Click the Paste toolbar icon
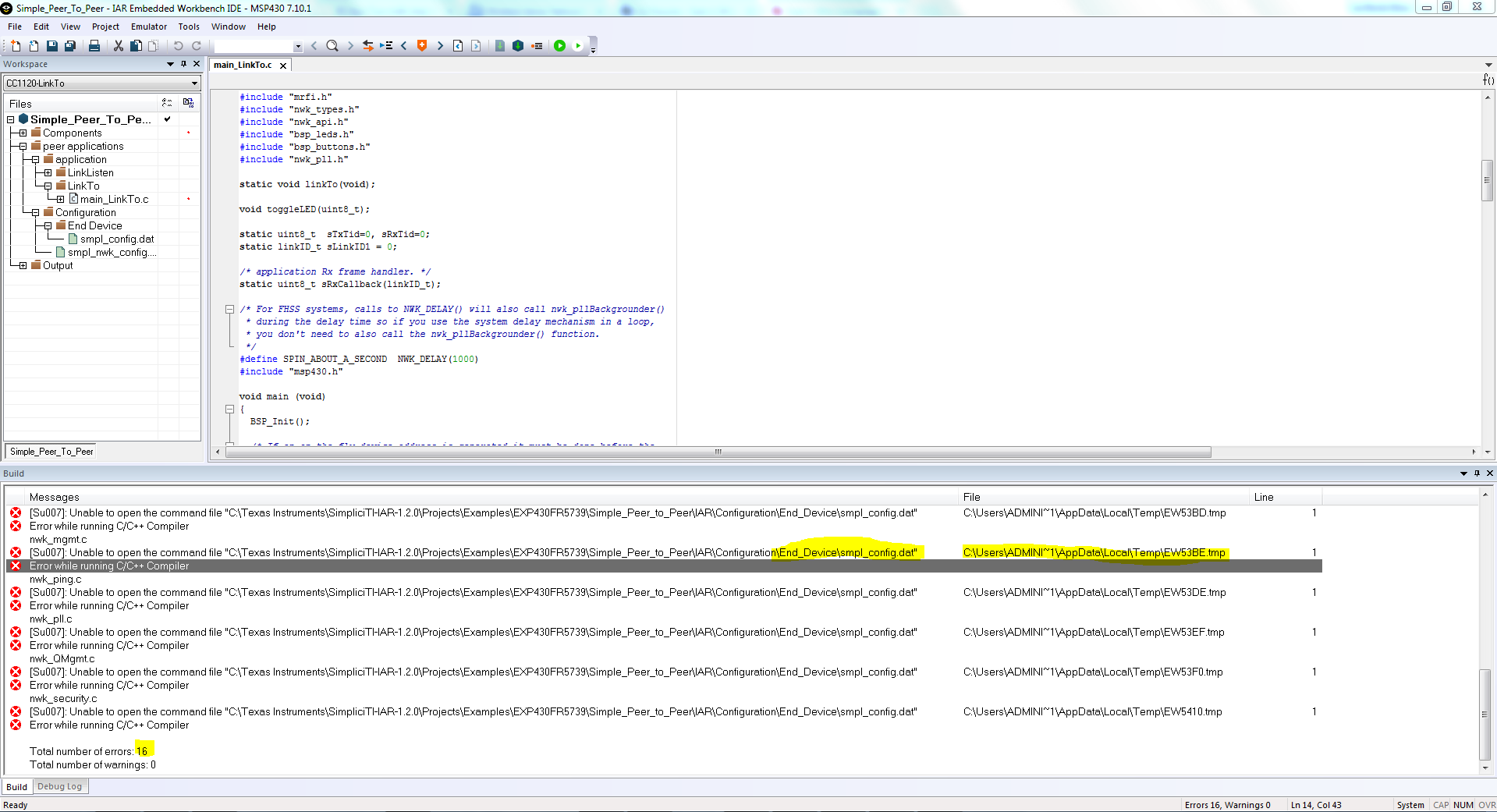The image size is (1497, 812). click(x=153, y=46)
